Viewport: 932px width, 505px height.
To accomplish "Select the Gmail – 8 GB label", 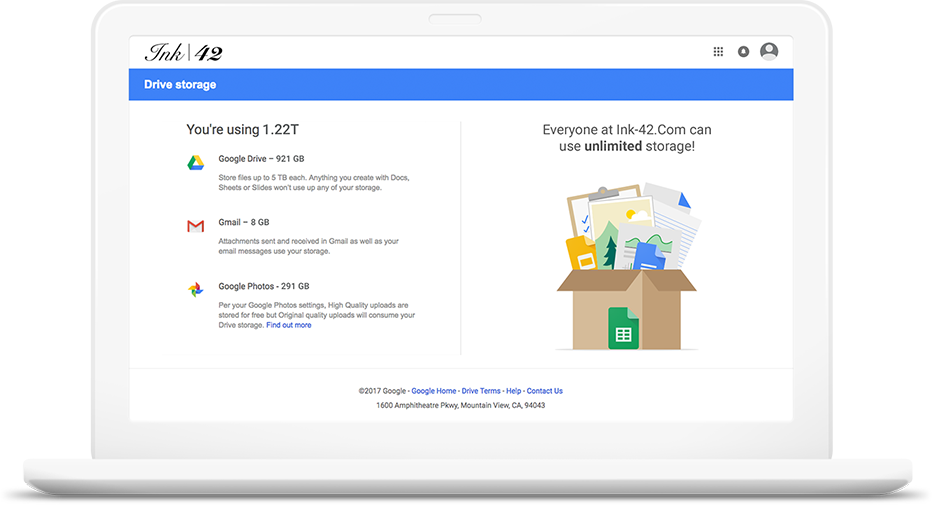I will (x=243, y=222).
